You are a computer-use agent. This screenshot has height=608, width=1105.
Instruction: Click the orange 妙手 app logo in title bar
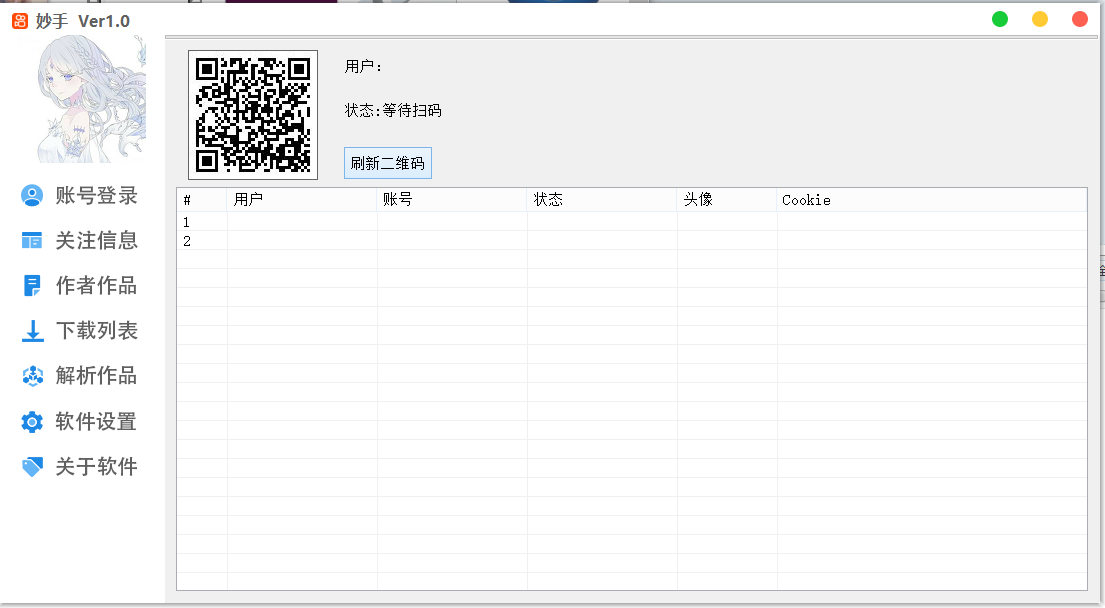20,21
